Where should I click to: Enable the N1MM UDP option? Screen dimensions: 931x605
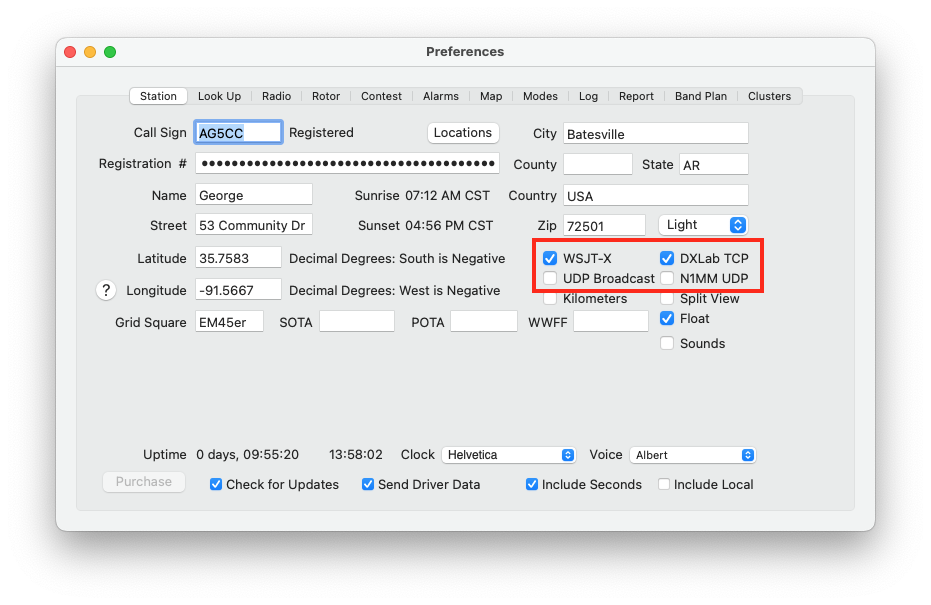coord(667,278)
